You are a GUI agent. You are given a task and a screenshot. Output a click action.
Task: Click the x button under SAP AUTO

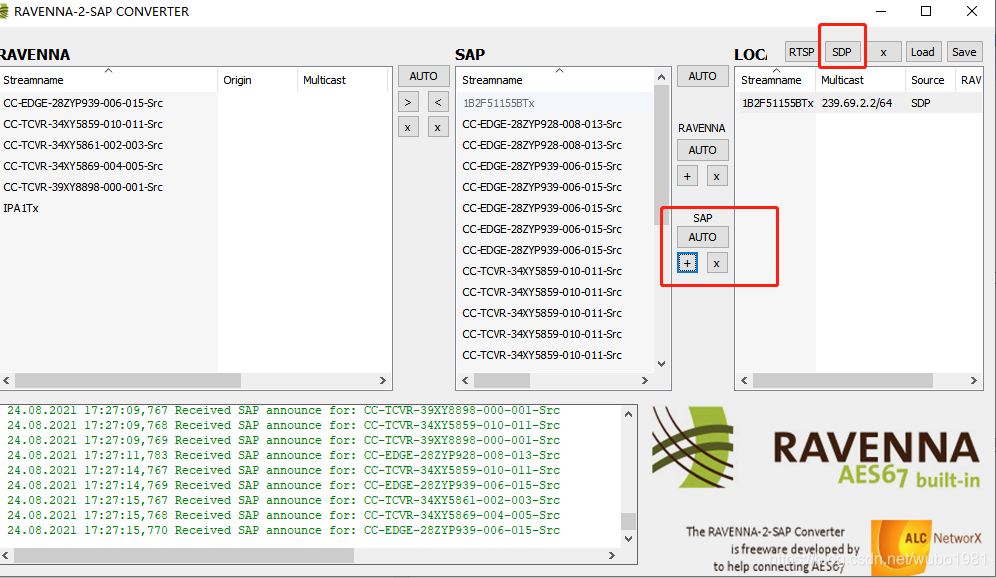click(717, 263)
